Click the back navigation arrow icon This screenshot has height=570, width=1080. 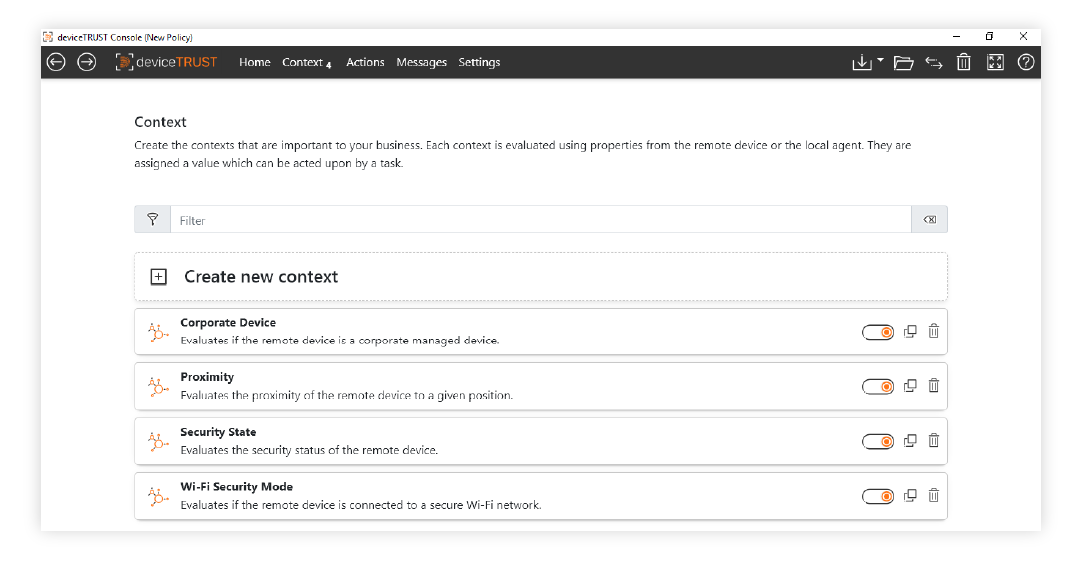tap(56, 62)
